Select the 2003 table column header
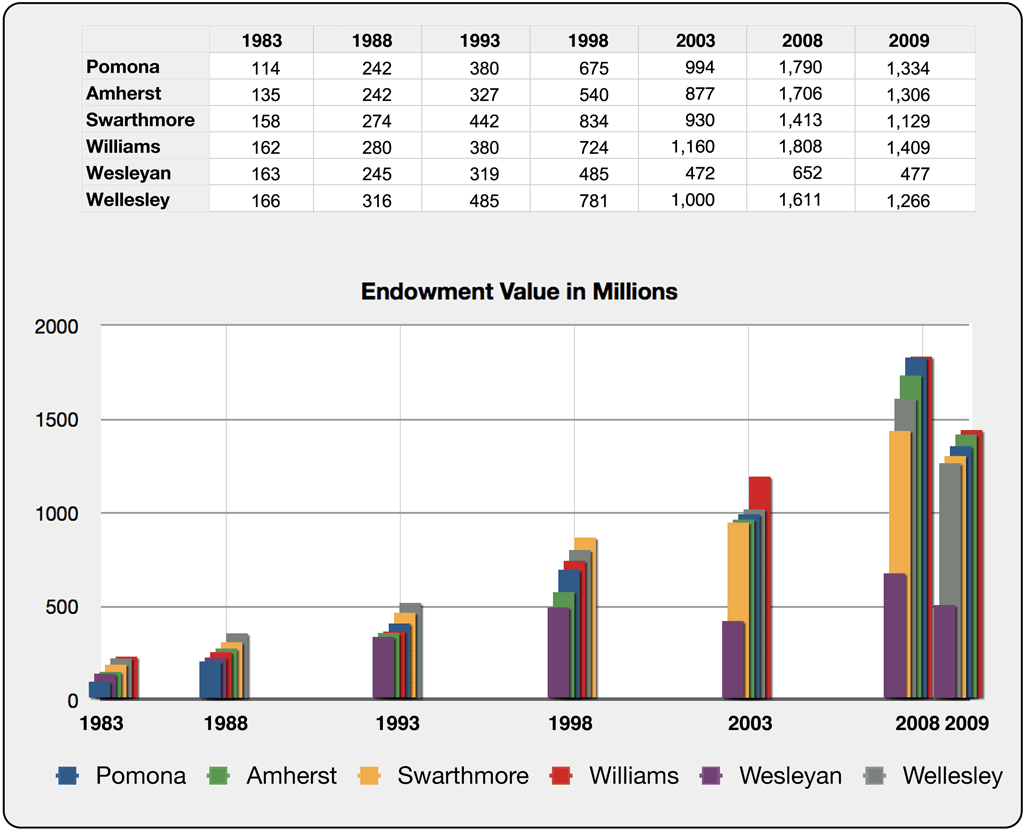This screenshot has height=831, width=1024. click(693, 40)
